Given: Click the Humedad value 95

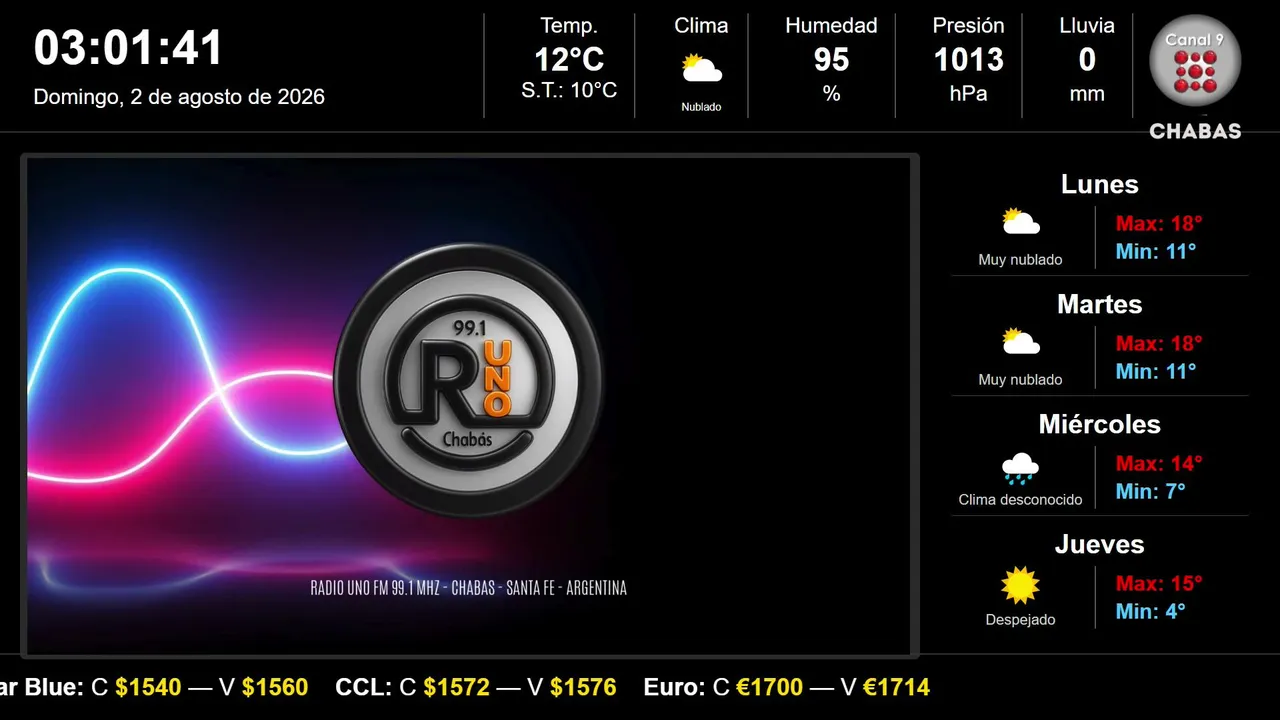Looking at the screenshot, I should (831, 60).
